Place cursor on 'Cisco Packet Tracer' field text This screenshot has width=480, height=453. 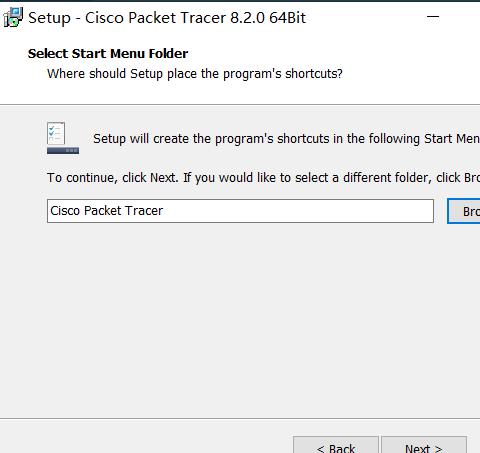107,211
